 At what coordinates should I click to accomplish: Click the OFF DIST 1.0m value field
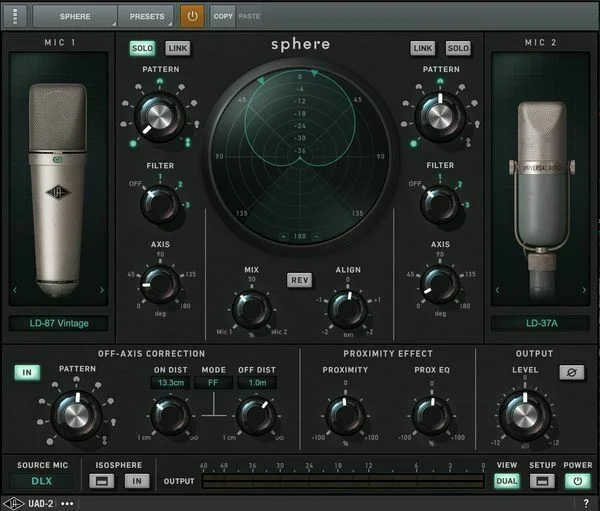[257, 382]
